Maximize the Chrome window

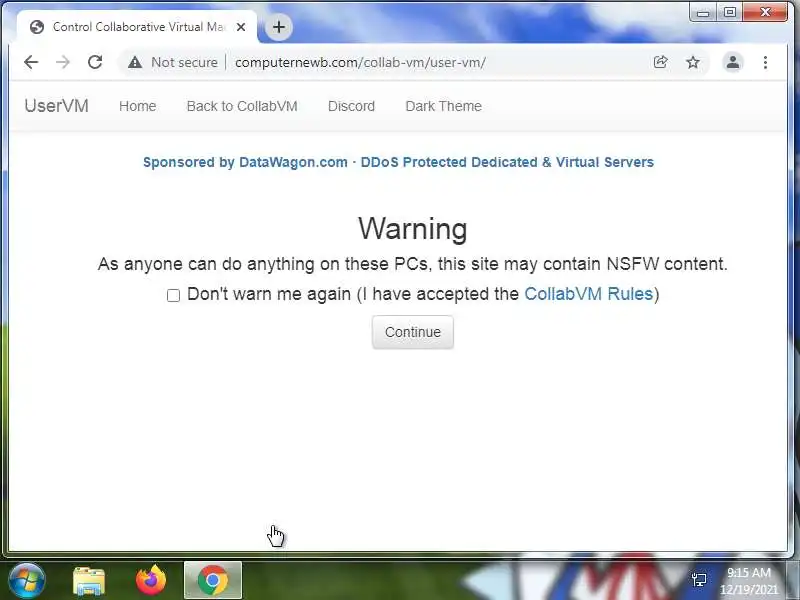tap(730, 12)
